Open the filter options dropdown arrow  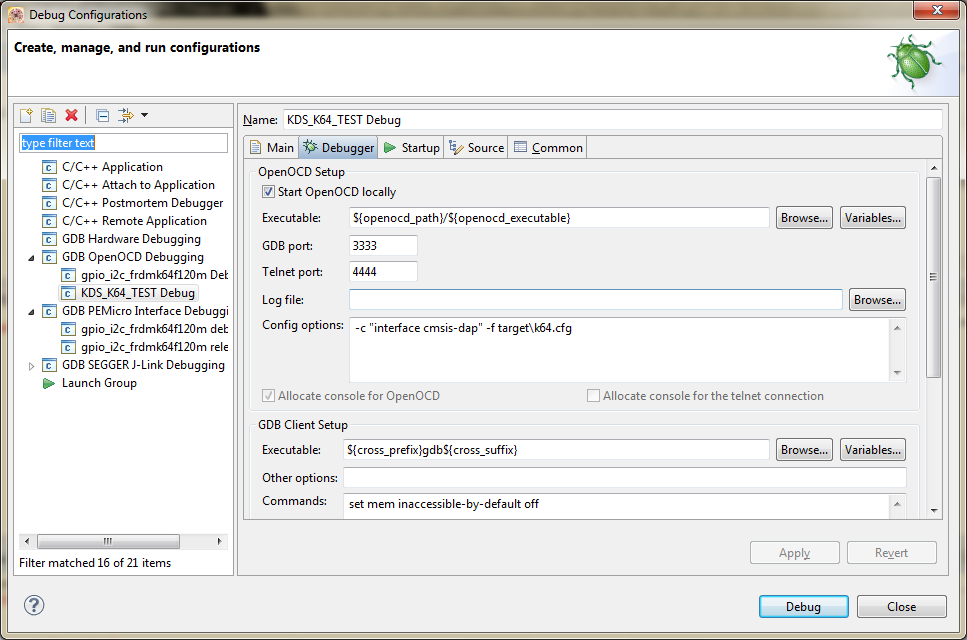144,115
